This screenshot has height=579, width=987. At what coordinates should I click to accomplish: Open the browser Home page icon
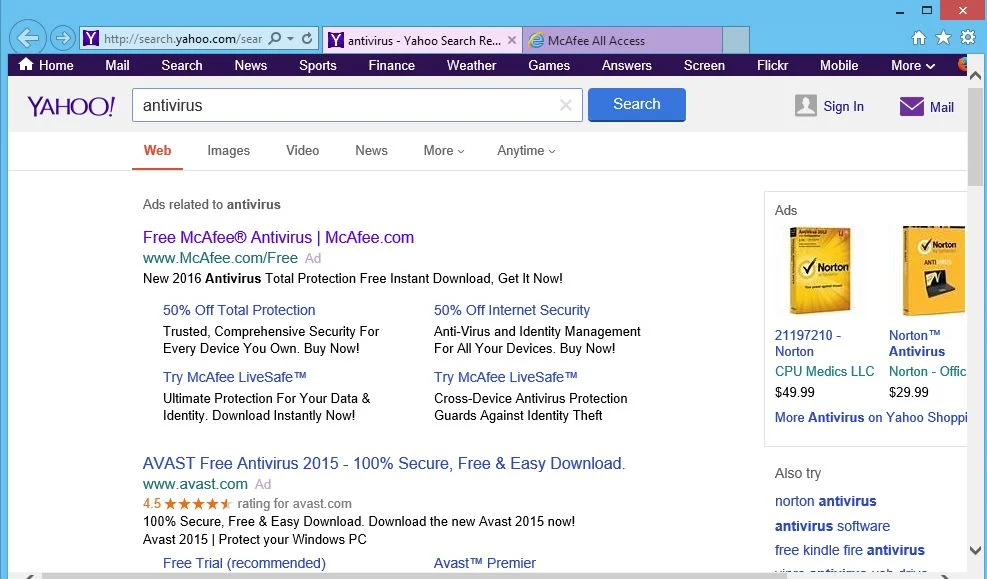pos(919,38)
